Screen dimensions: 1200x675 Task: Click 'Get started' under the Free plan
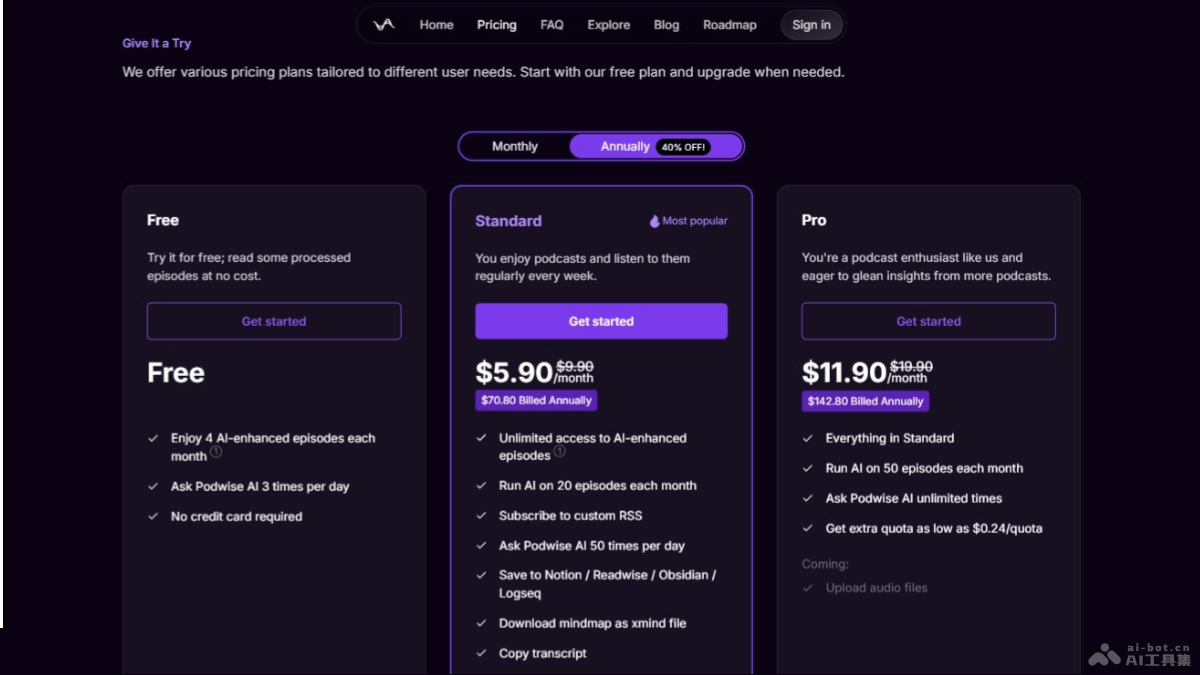point(273,321)
